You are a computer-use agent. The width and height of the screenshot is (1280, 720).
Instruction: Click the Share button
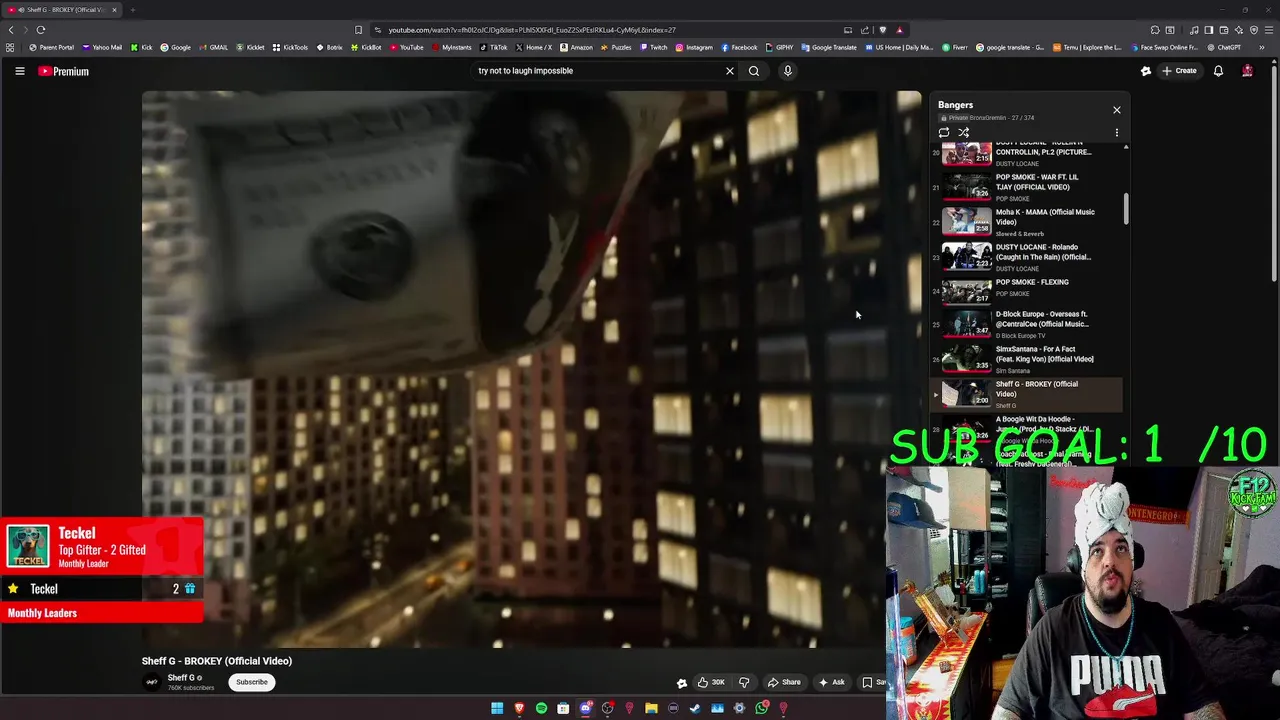point(784,682)
